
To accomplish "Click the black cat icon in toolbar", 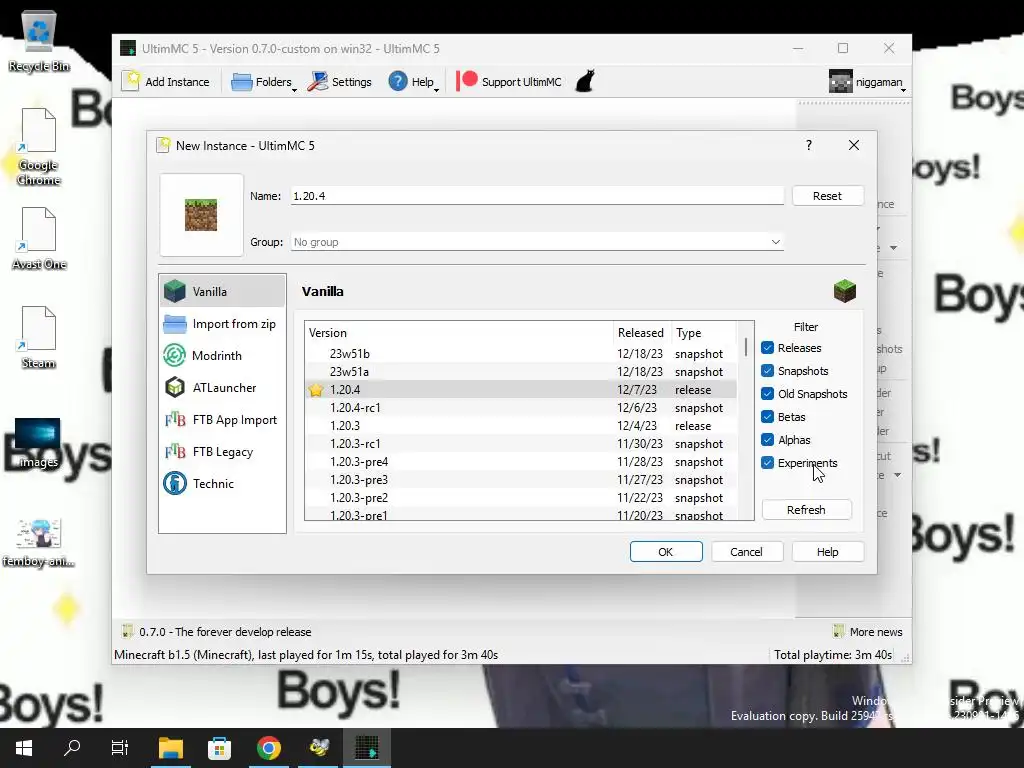I will pos(584,82).
